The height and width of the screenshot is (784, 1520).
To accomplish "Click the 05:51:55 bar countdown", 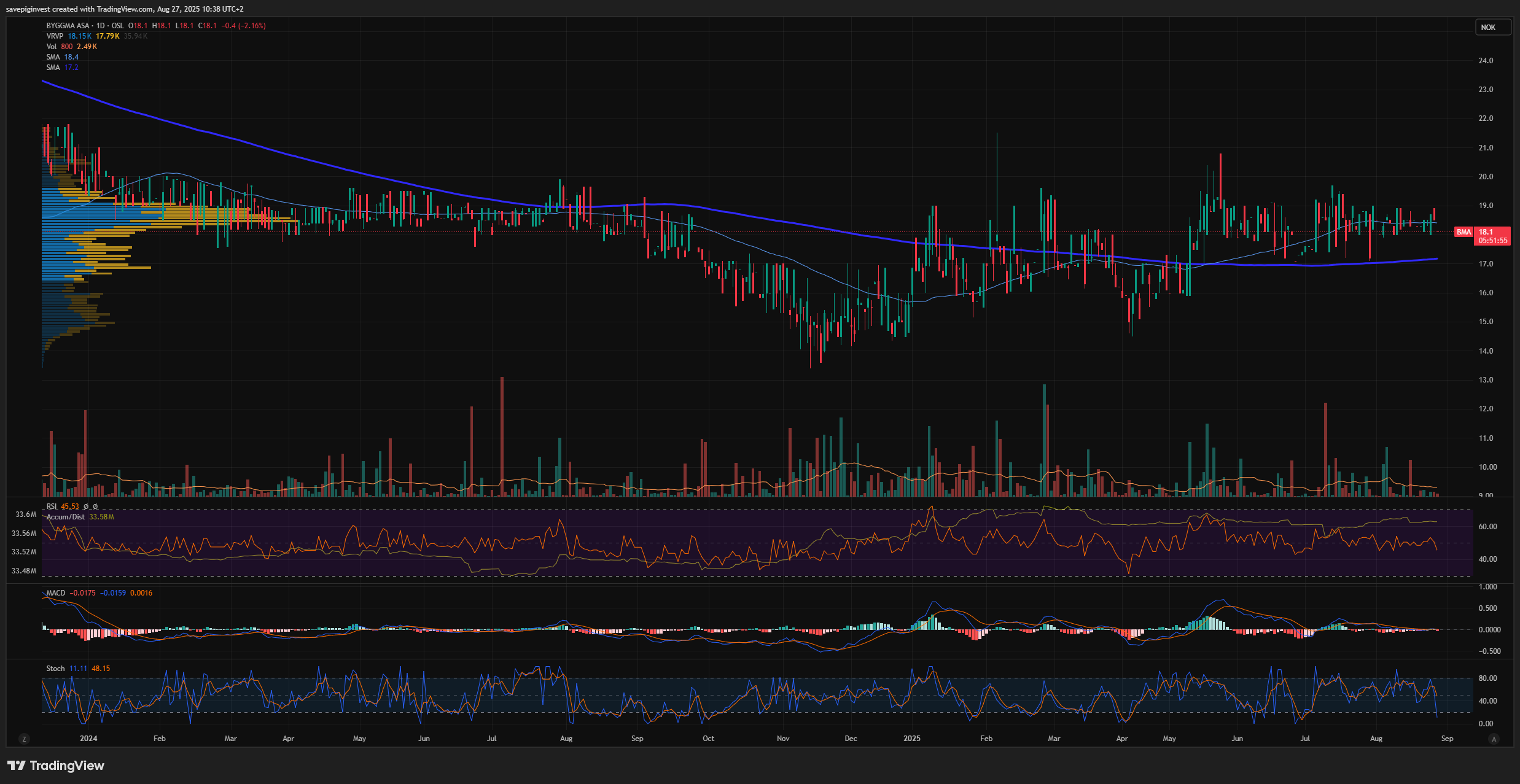I will coord(1493,241).
